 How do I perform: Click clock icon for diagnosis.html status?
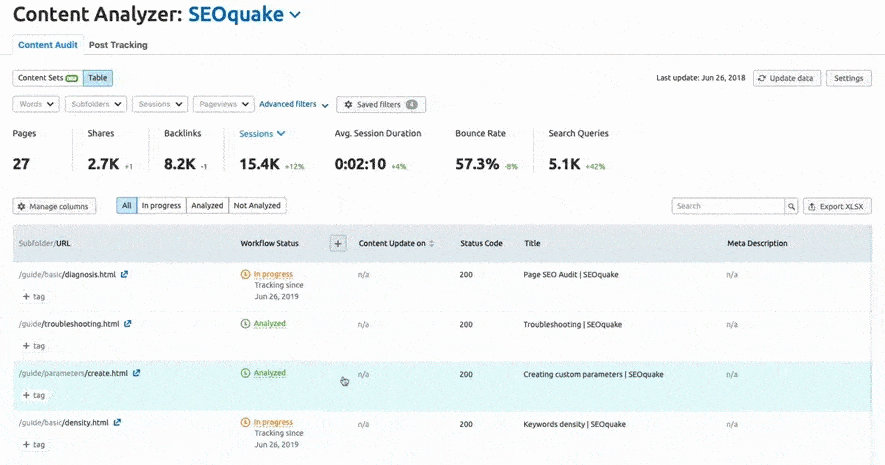coord(245,274)
